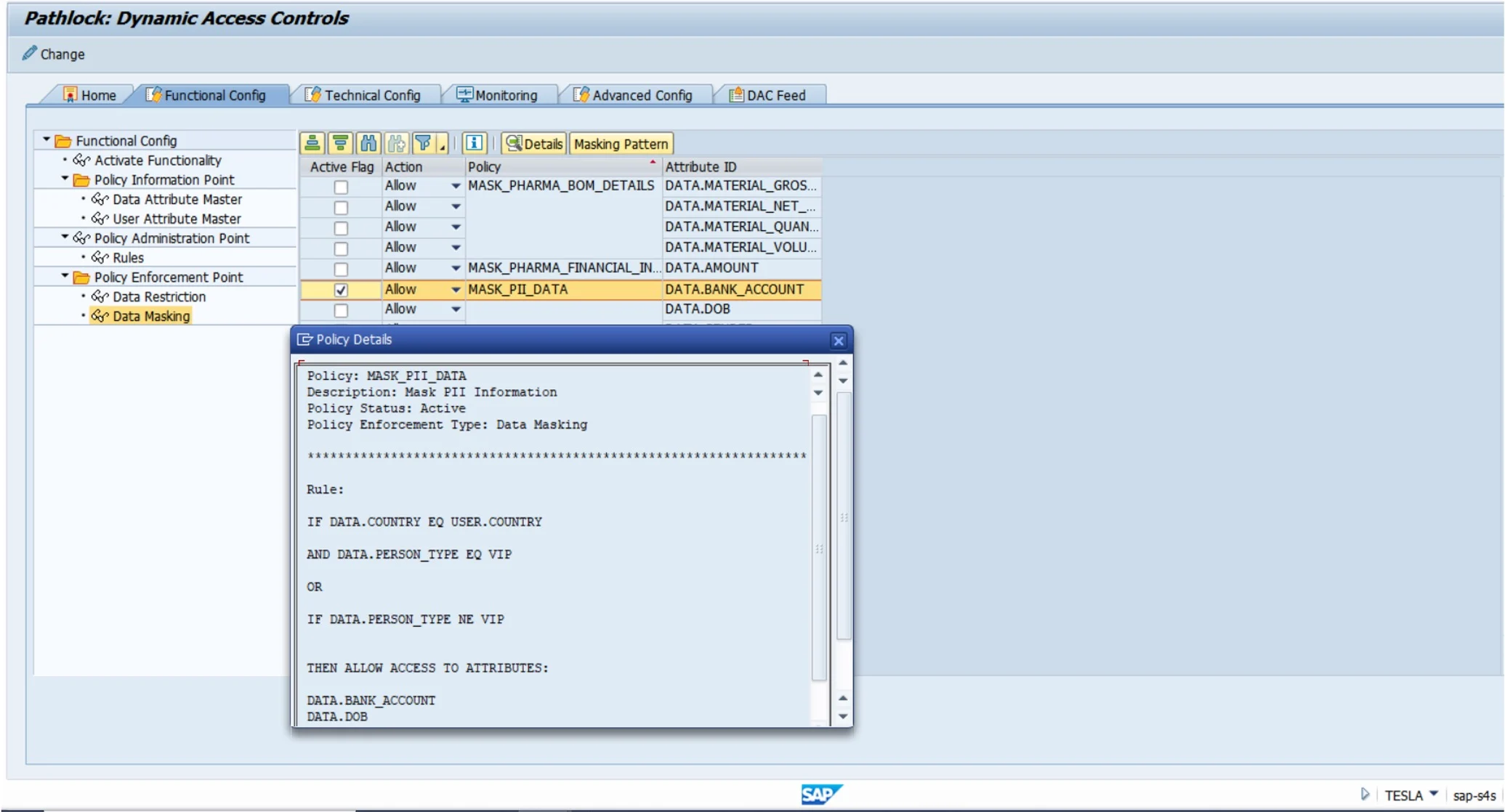Screen dimensions: 1505x812
Task: Click the Activate Functionality glasses icon
Action: point(81,160)
